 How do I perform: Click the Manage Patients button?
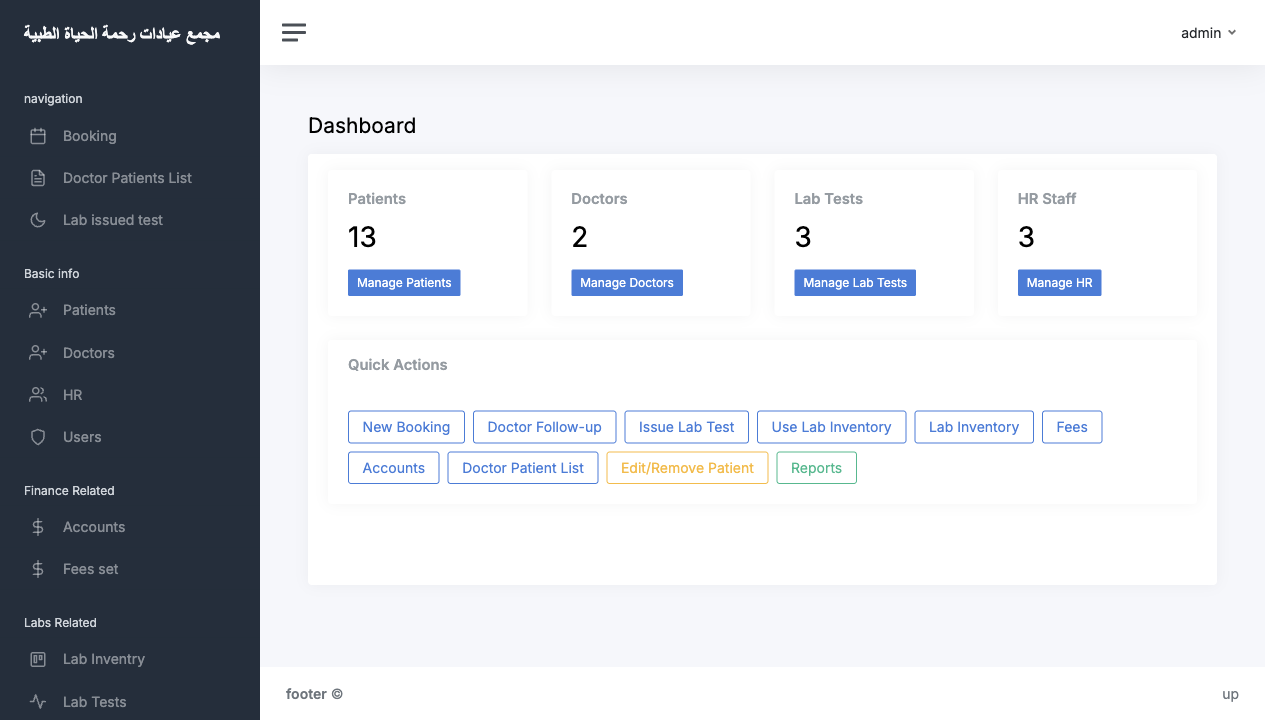[x=404, y=283]
